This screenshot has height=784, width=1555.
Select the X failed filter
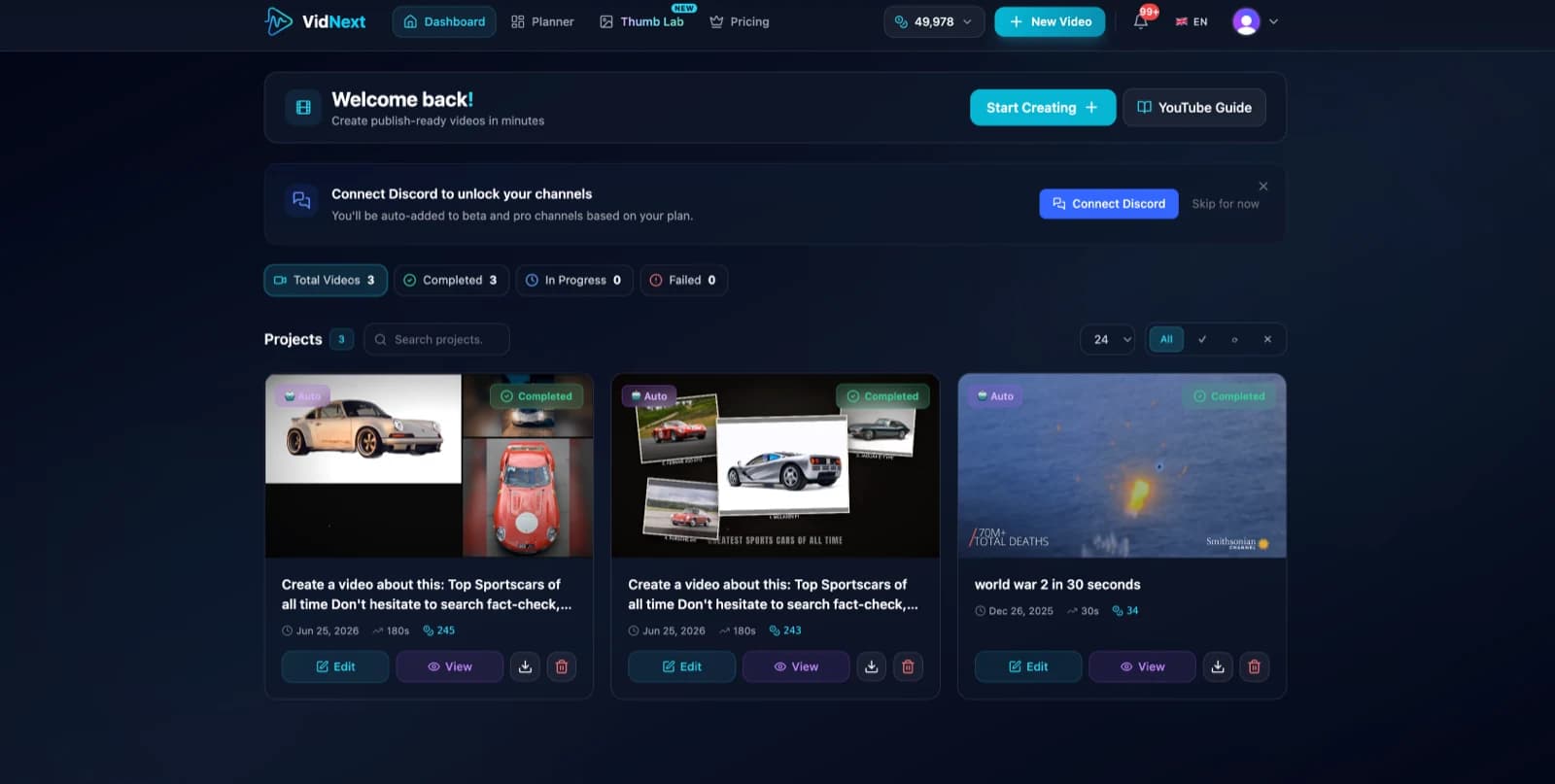pos(1267,339)
